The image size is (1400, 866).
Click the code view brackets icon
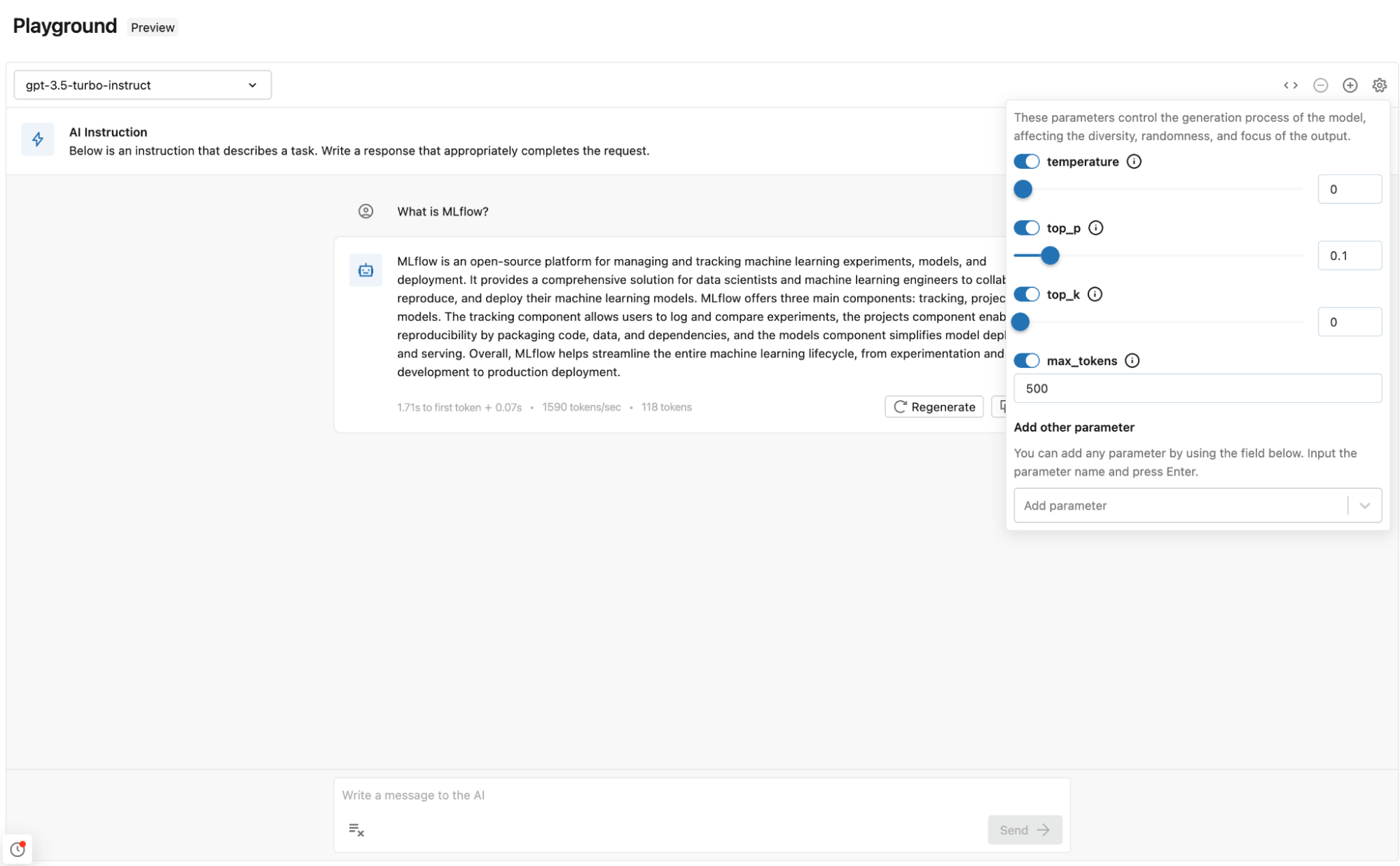(1290, 85)
